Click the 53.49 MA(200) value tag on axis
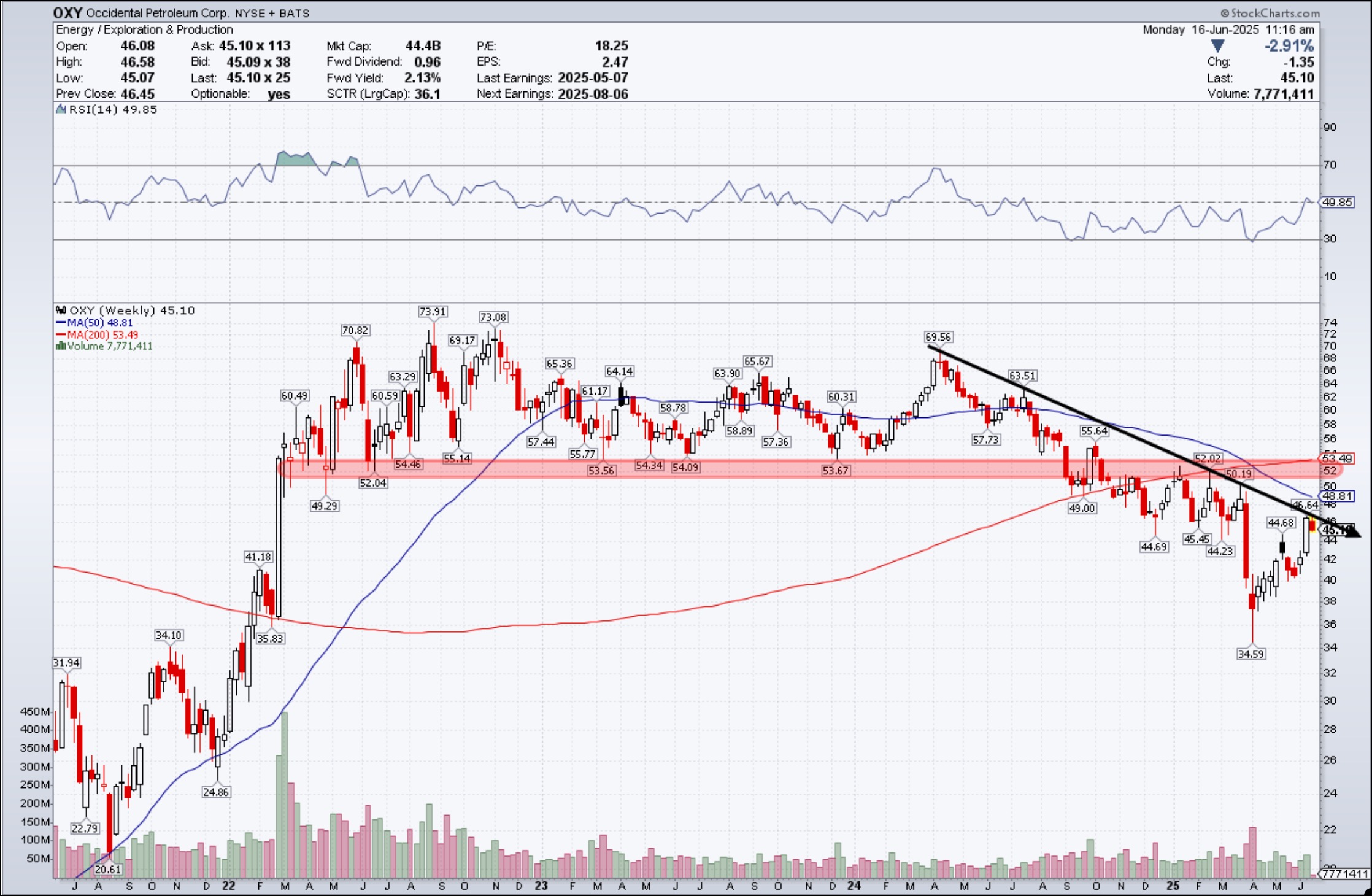 pos(1338,458)
